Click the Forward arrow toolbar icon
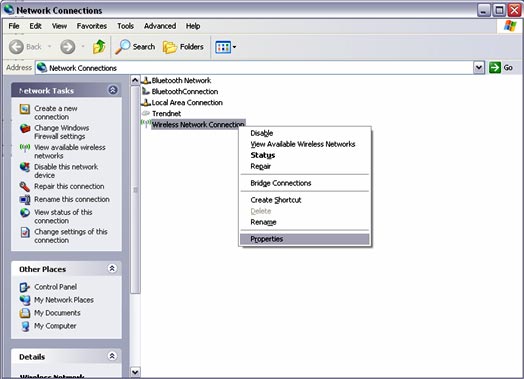524x379 pixels. (68, 47)
